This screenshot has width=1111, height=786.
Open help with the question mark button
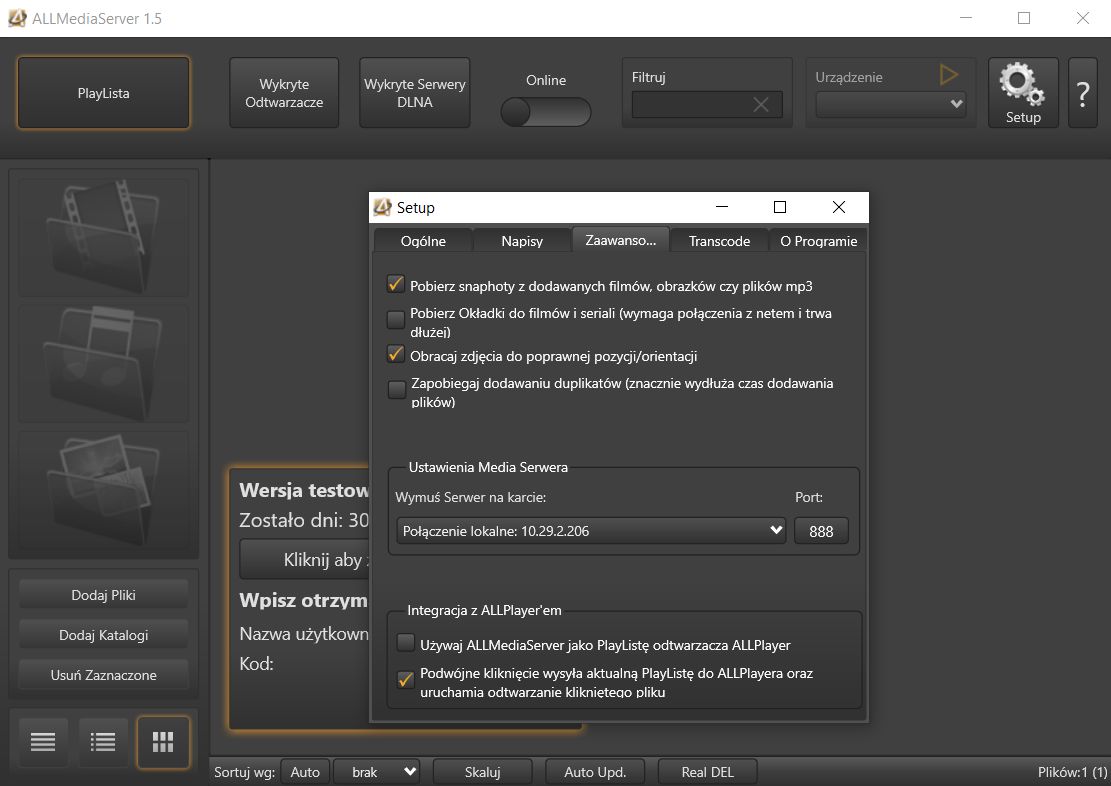pyautogui.click(x=1083, y=93)
